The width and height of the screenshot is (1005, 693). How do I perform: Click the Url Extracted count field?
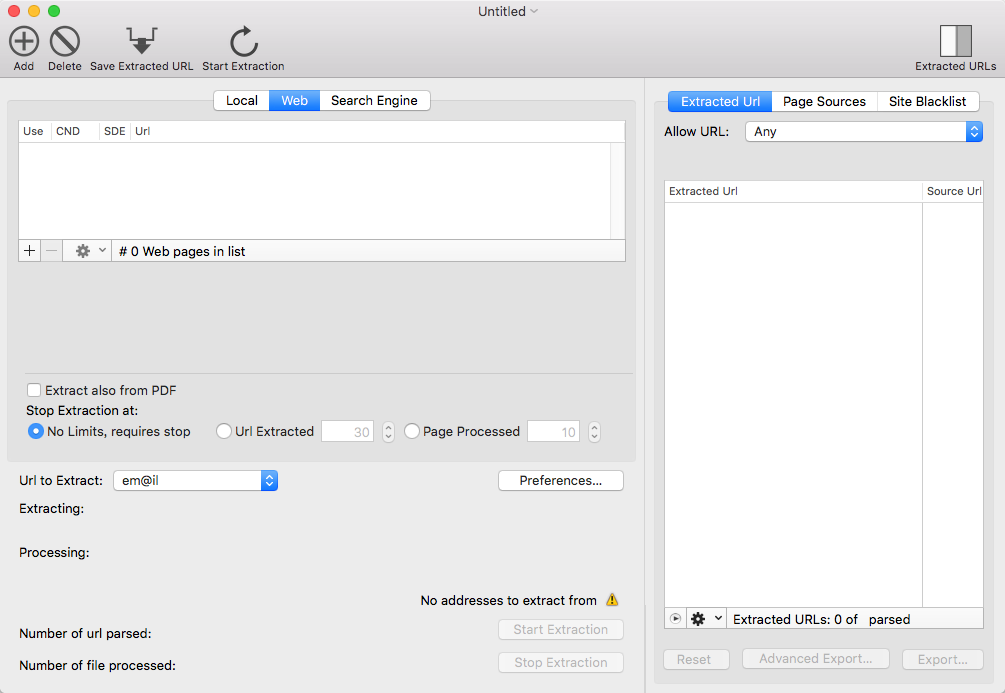[347, 431]
